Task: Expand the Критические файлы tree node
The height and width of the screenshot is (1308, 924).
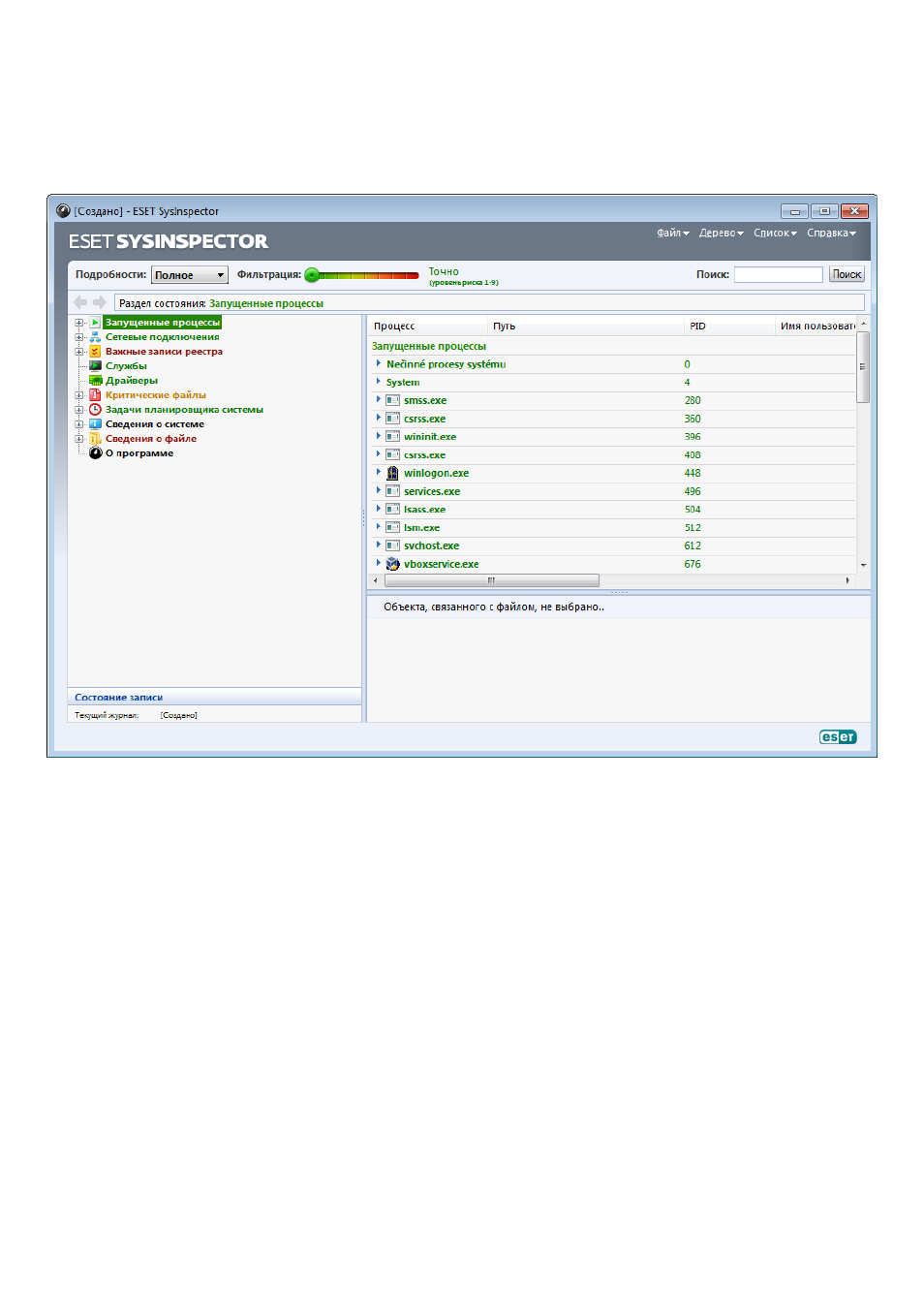Action: pyautogui.click(x=79, y=395)
